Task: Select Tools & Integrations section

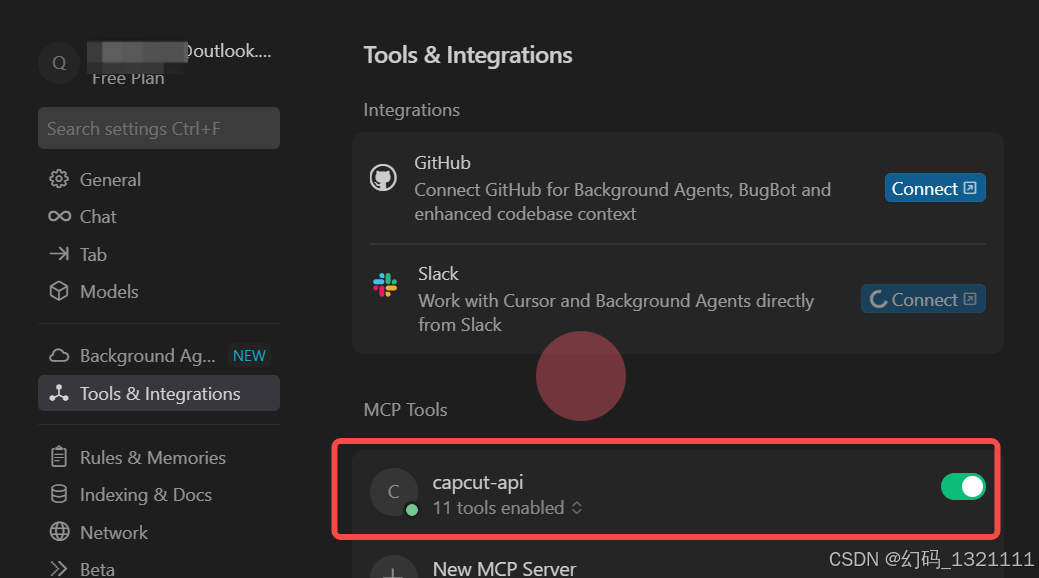Action: [159, 393]
